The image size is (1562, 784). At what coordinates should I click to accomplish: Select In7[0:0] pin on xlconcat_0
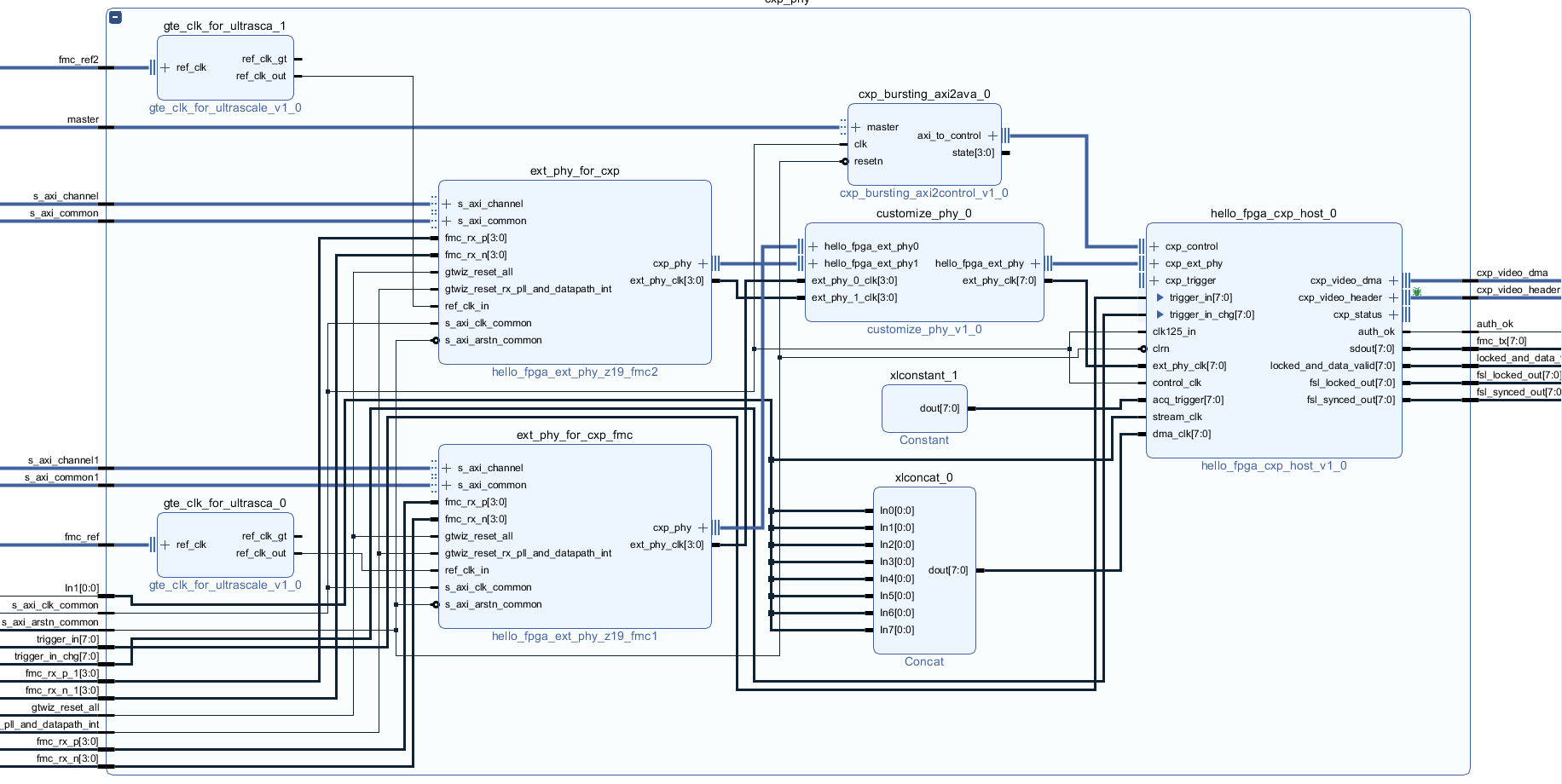pyautogui.click(x=896, y=630)
